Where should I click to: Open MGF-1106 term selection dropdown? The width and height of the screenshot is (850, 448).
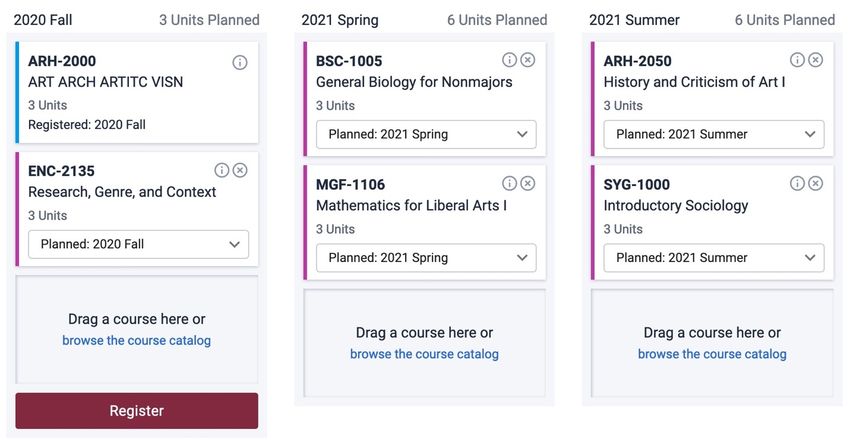pos(426,258)
